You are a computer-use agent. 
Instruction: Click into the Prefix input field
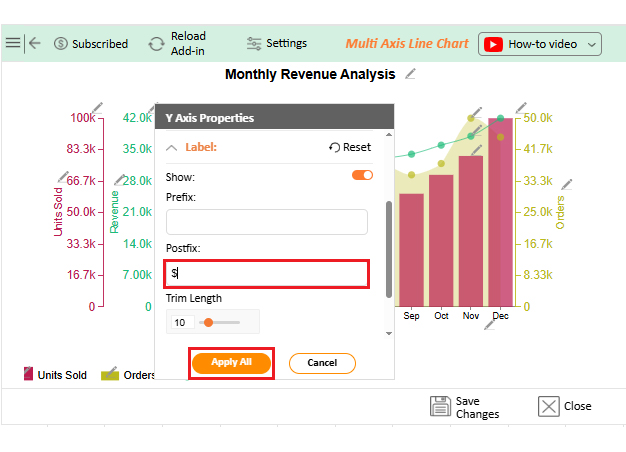pos(266,222)
